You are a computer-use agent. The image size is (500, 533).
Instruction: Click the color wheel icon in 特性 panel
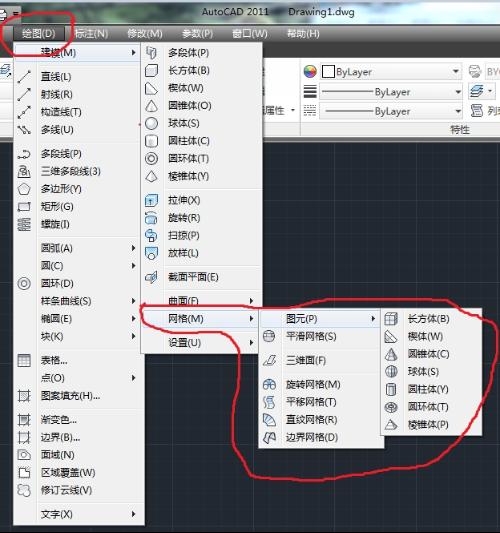pyautogui.click(x=310, y=72)
